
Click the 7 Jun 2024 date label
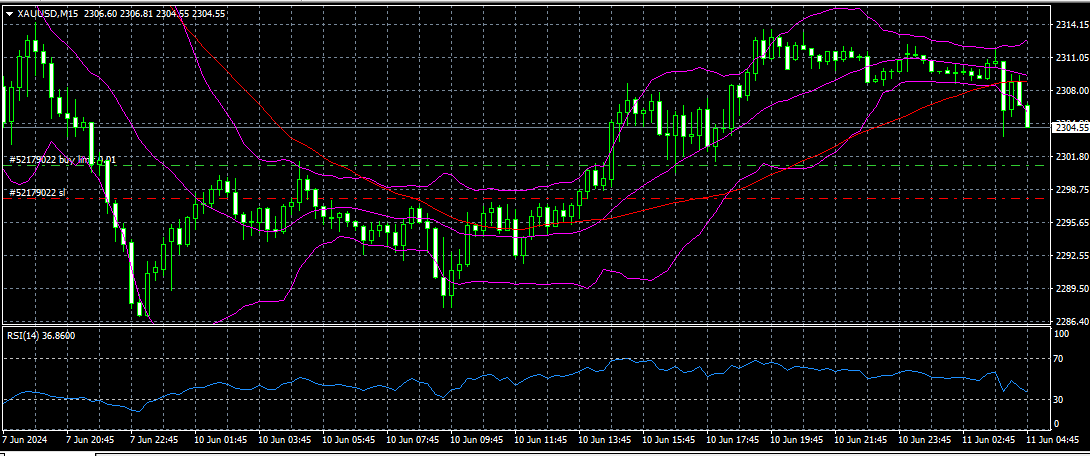click(x=26, y=439)
